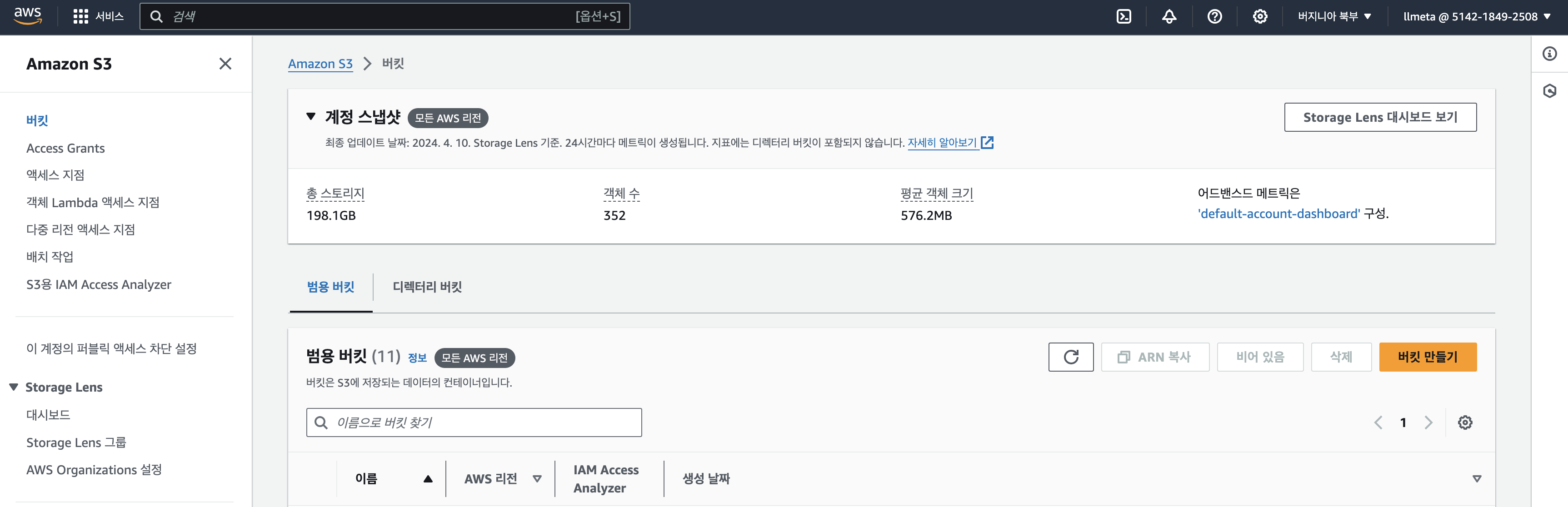Open top navigation settings gear icon

(x=1260, y=16)
